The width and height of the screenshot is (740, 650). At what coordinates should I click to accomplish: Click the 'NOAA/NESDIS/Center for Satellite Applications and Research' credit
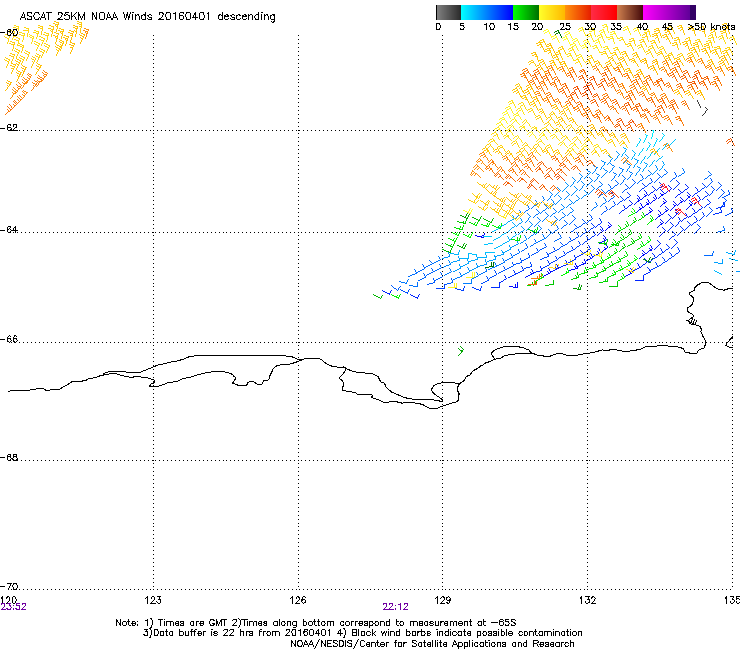[x=432, y=644]
